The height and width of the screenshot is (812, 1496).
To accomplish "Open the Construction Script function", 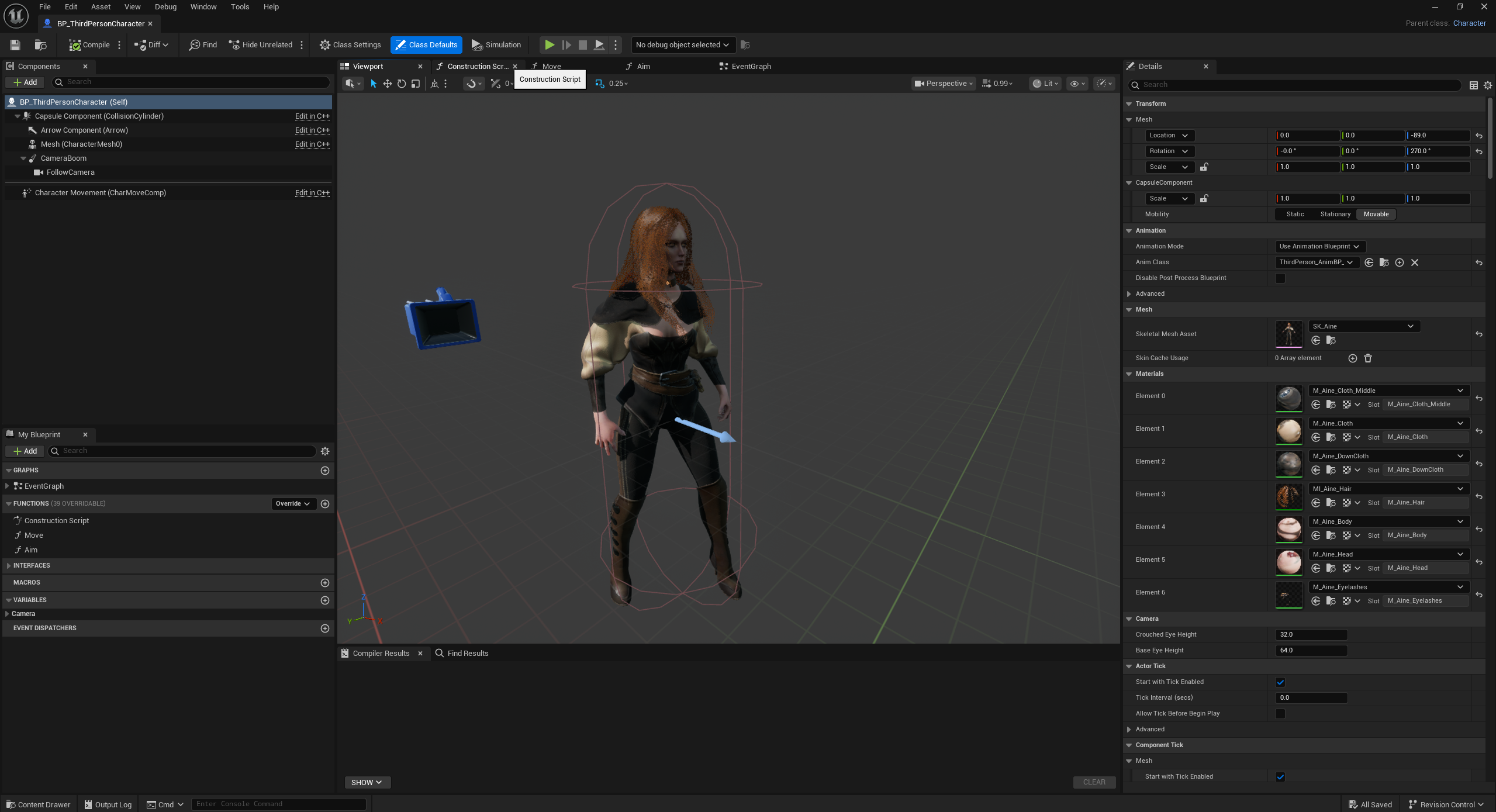I will coord(56,521).
